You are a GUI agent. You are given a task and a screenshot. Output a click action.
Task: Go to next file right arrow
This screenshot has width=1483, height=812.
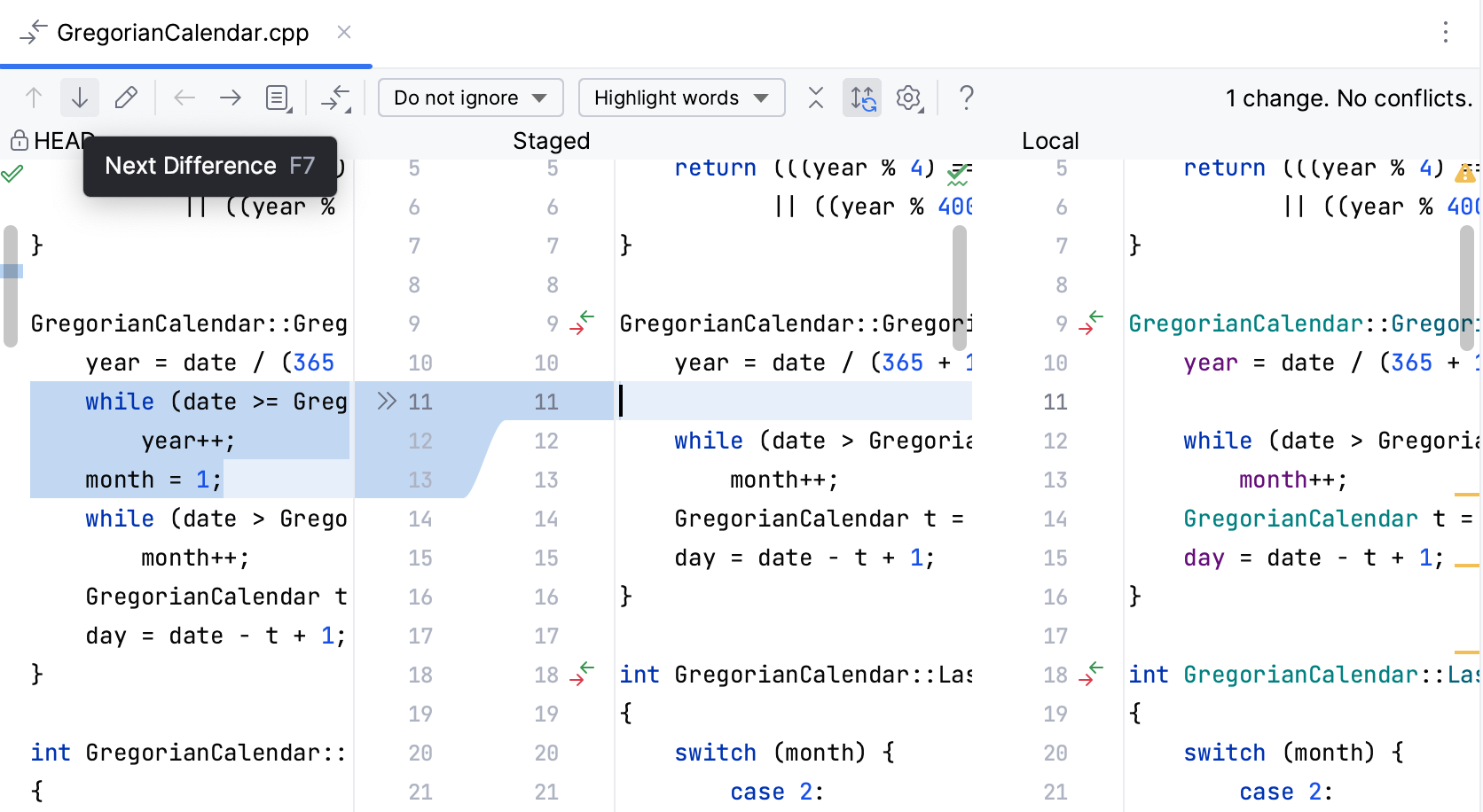point(231,98)
